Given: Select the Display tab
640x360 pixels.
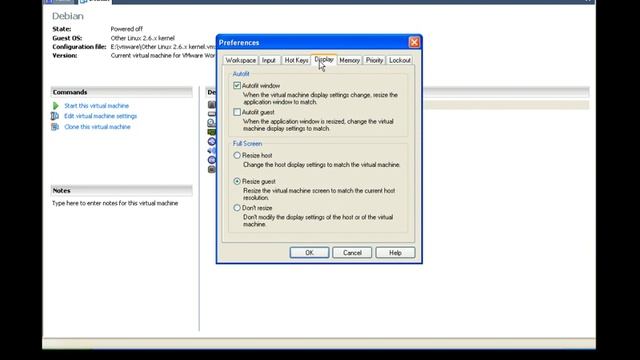Looking at the screenshot, I should click(324, 60).
